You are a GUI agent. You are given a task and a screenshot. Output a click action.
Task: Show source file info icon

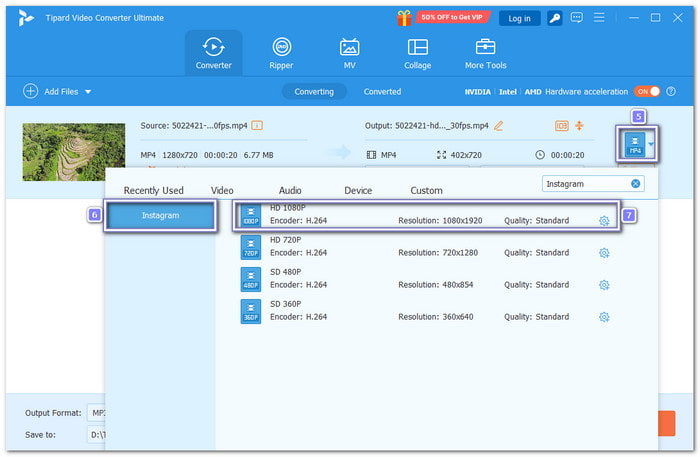[x=257, y=125]
